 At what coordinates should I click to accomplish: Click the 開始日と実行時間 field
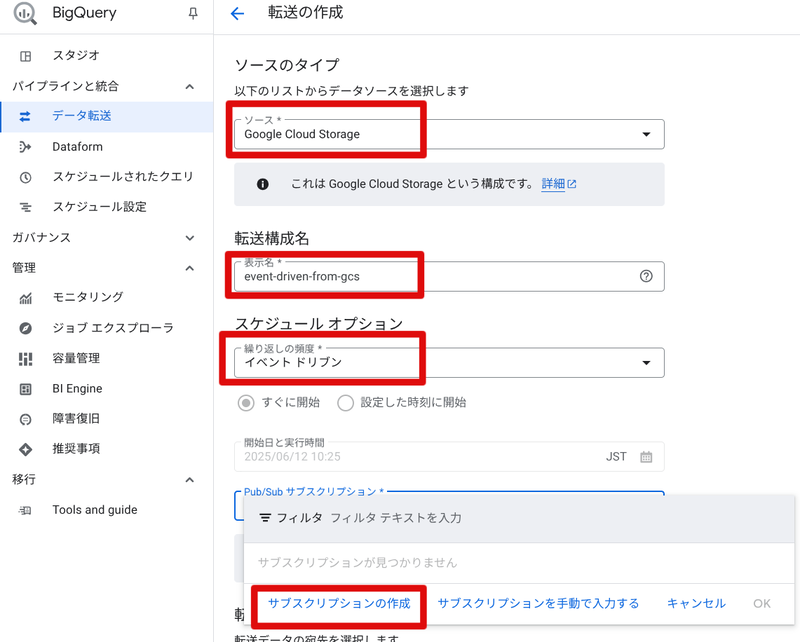(x=449, y=457)
